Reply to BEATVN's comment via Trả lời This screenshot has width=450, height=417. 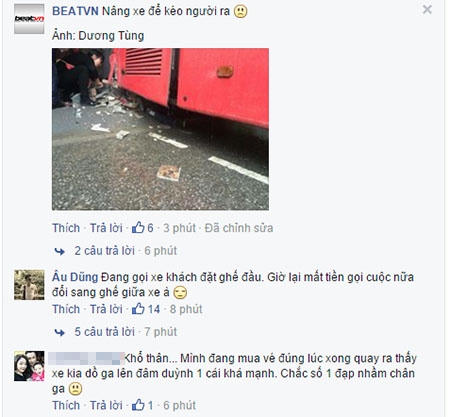pyautogui.click(x=106, y=228)
